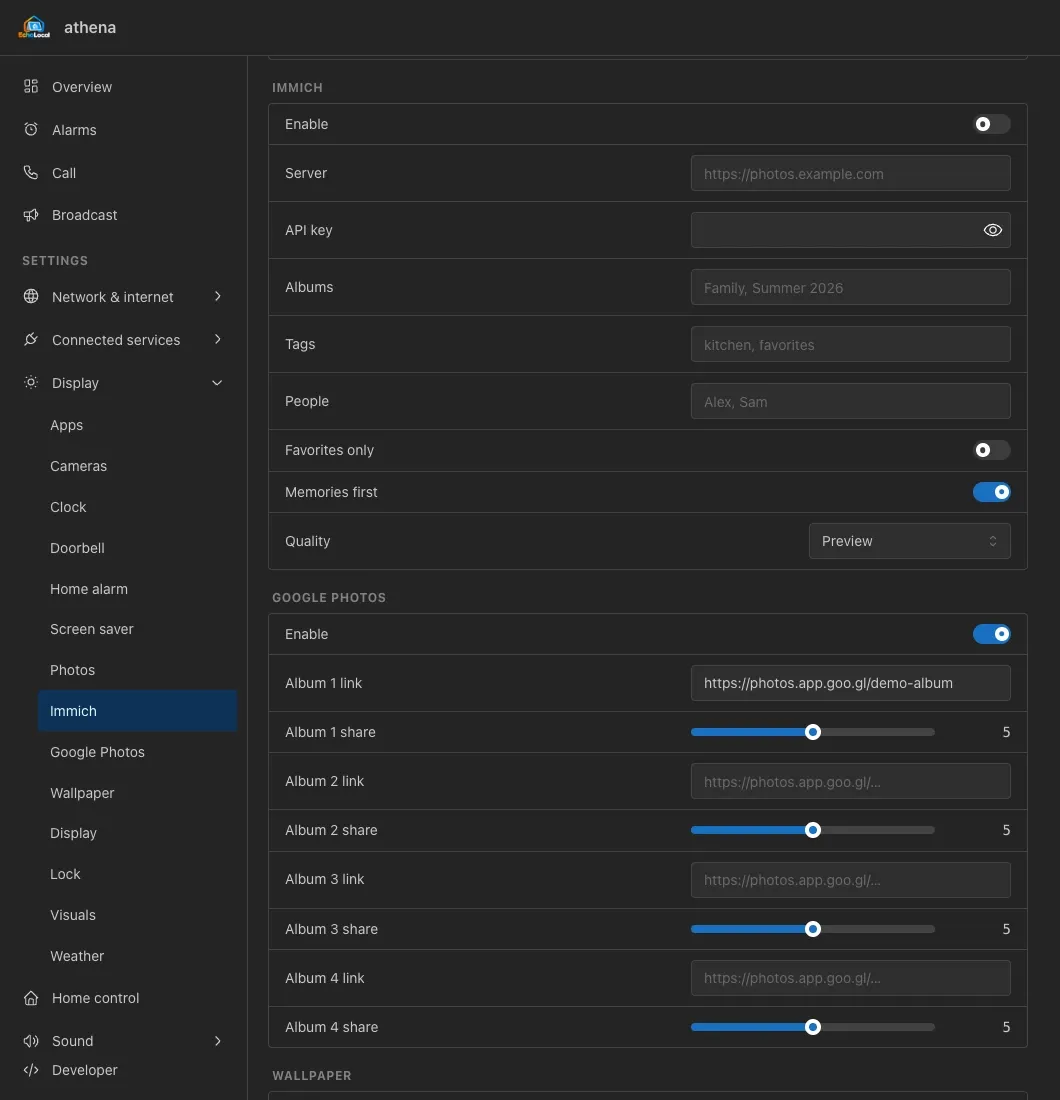Reveal the API key with the eye icon
The width and height of the screenshot is (1060, 1100).
pos(992,230)
